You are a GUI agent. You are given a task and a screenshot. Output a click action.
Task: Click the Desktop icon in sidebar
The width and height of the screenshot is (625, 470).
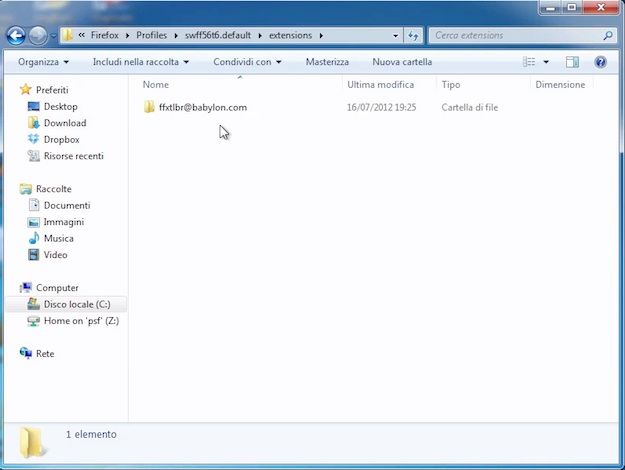pos(33,106)
